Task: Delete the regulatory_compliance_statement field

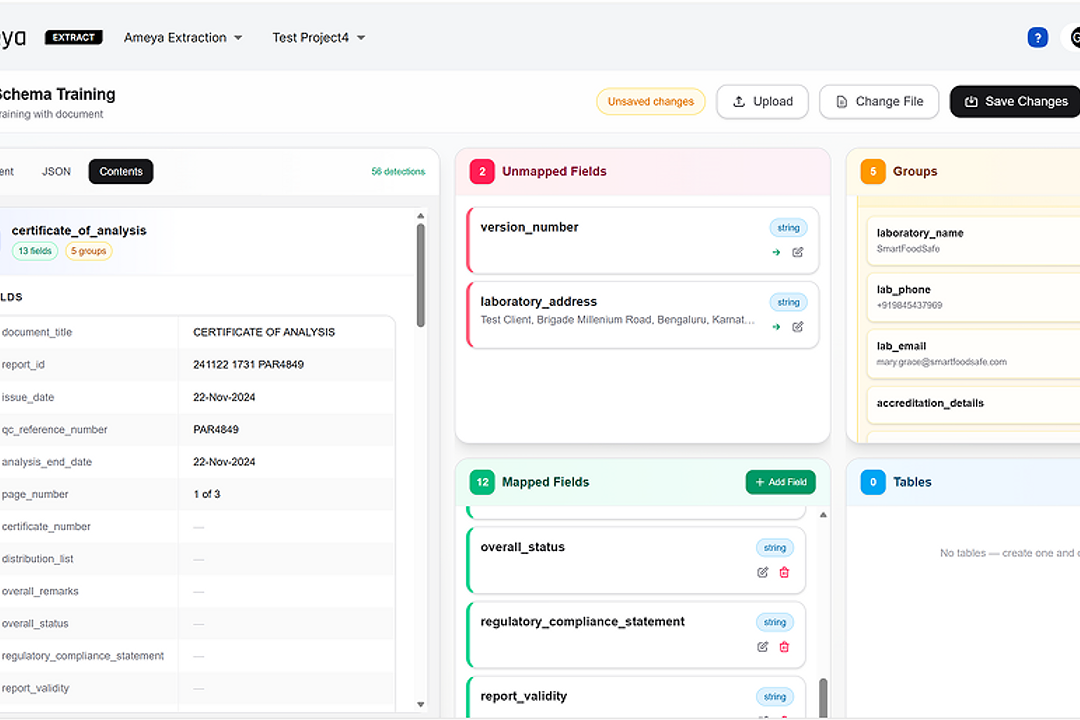Action: (784, 647)
